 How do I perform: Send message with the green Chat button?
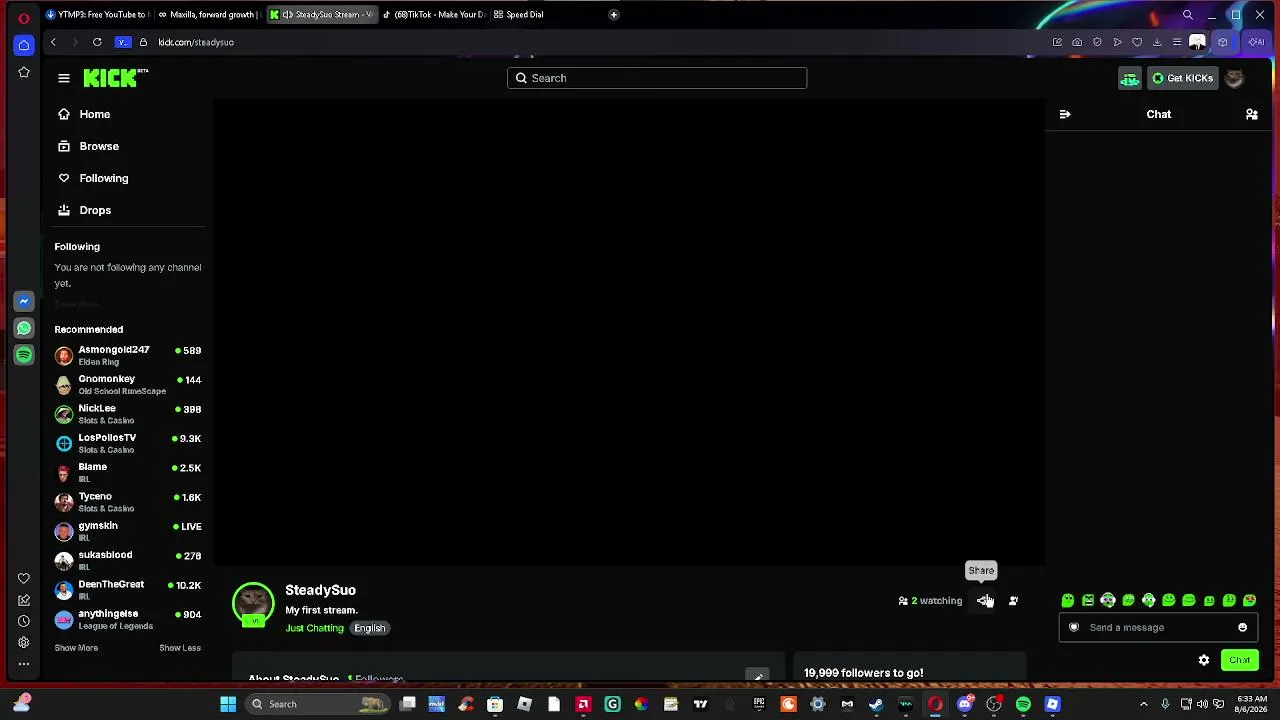click(1240, 660)
